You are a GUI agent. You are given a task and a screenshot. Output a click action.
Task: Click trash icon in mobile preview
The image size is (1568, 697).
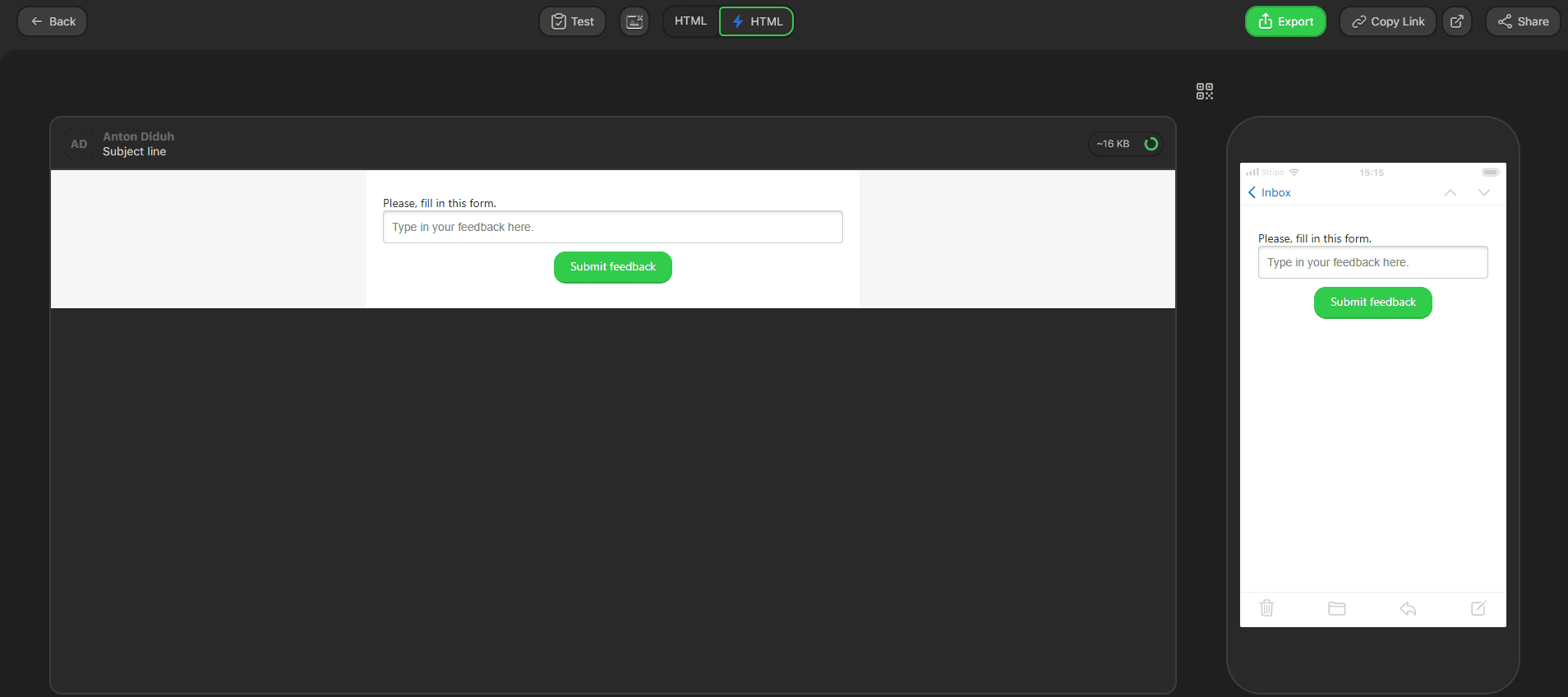(1266, 608)
